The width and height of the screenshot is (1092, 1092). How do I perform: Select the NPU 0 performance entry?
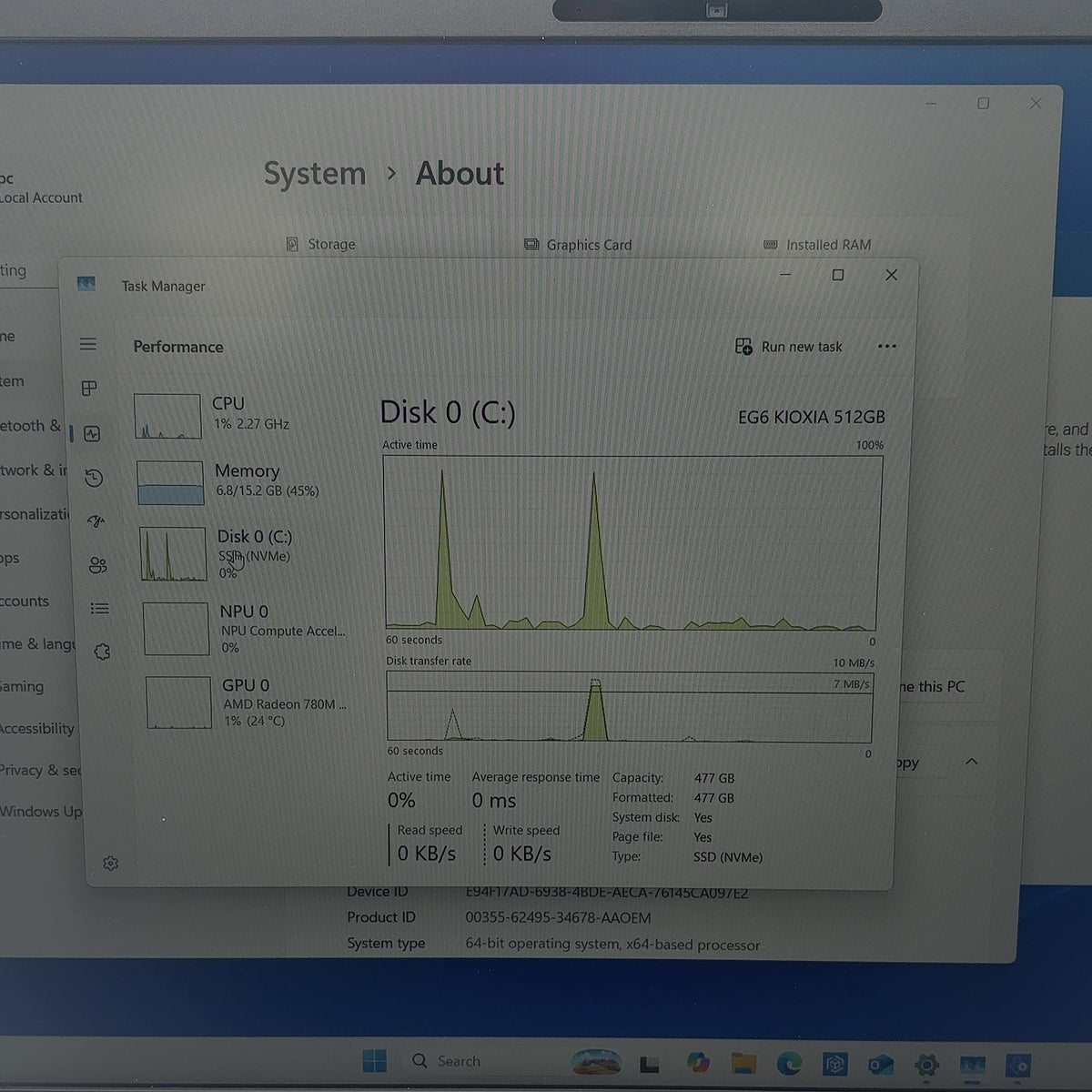point(248,628)
